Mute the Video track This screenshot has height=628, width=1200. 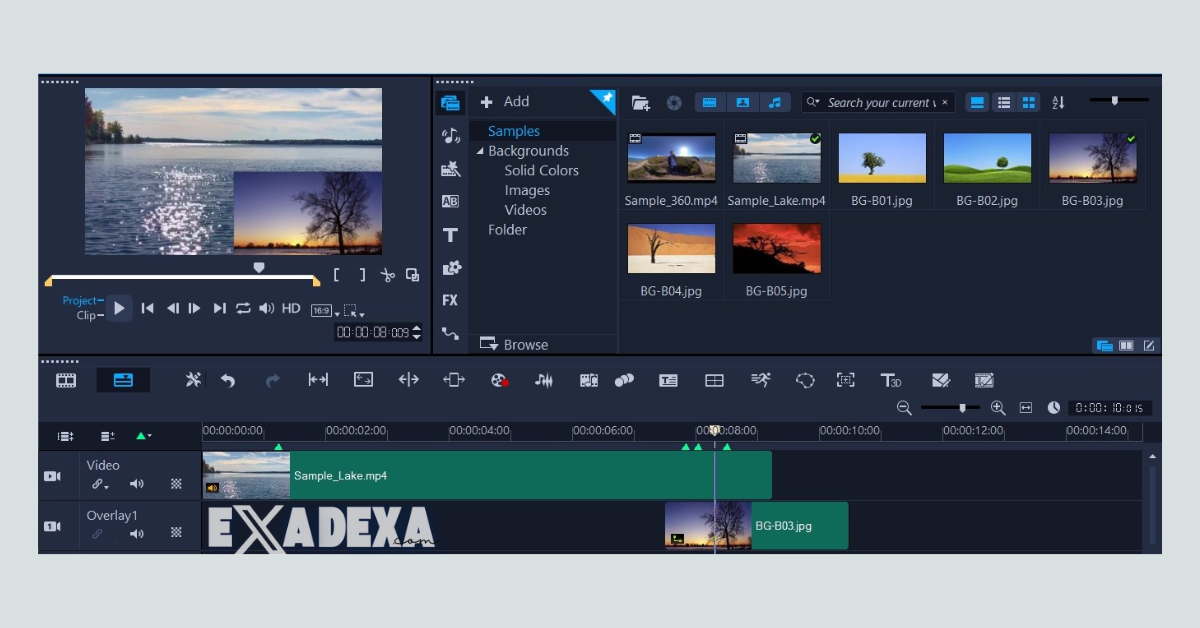137,484
